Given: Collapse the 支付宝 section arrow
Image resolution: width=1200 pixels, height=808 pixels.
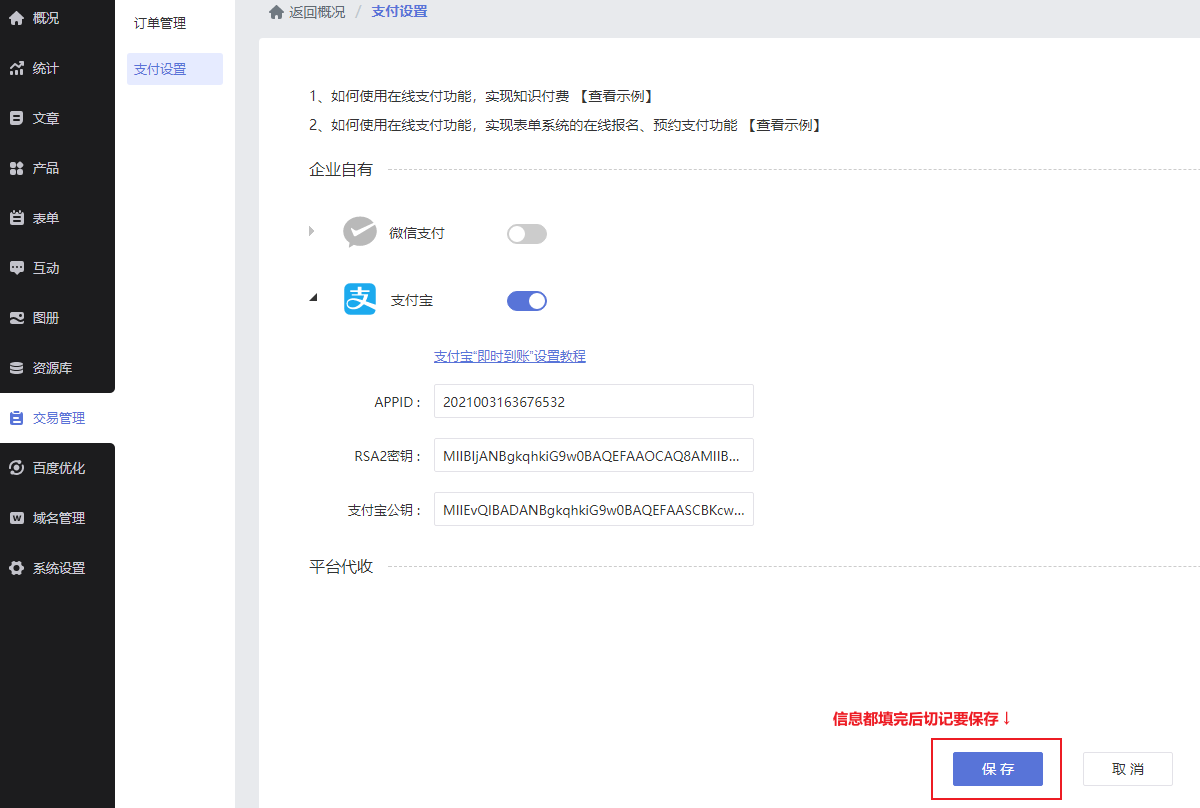Looking at the screenshot, I should (x=313, y=297).
